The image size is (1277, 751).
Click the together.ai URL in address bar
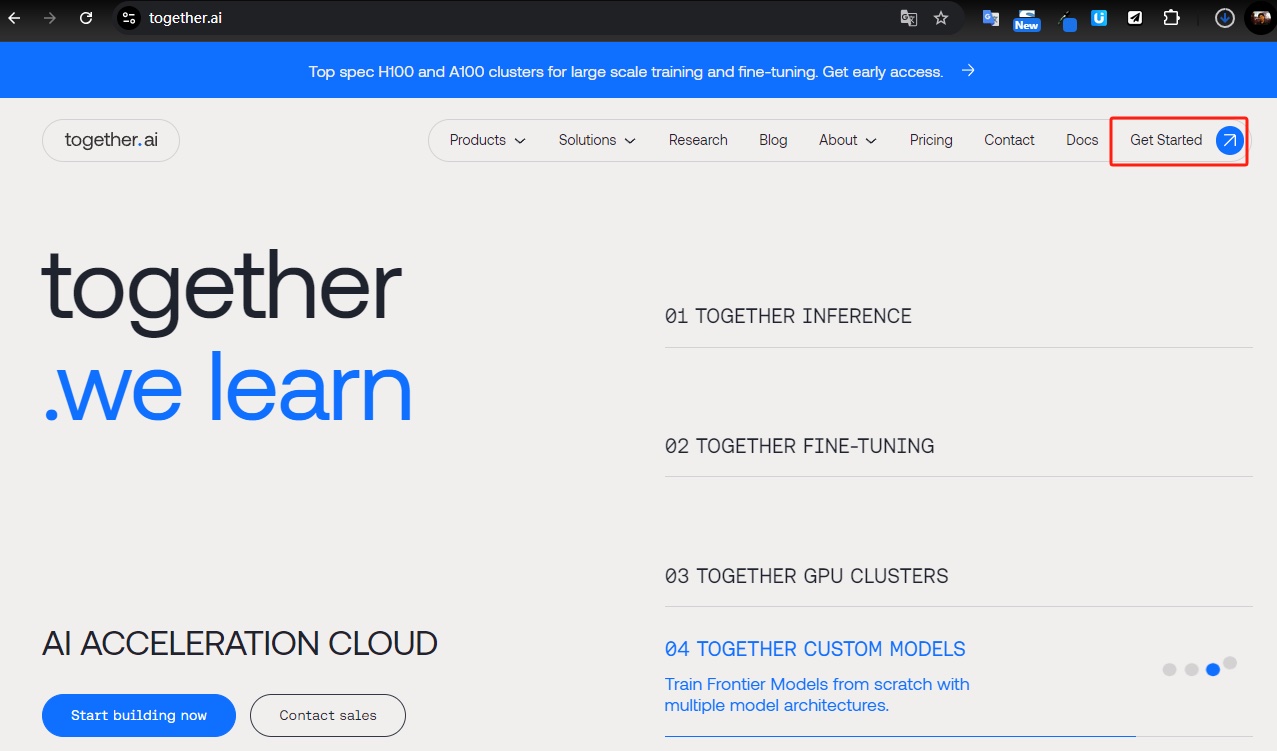click(x=185, y=18)
